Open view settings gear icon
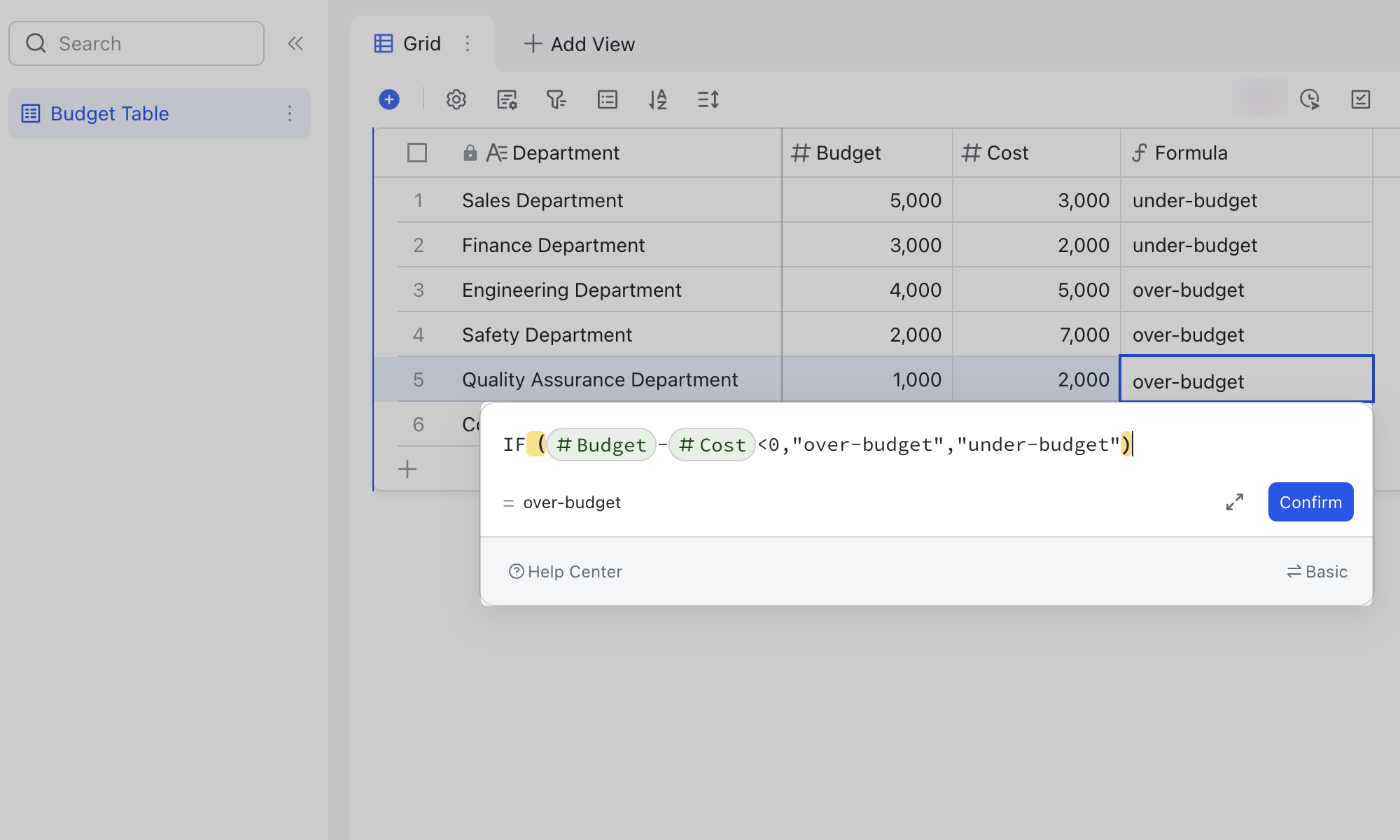Screen dimensions: 1400x840 (456, 99)
